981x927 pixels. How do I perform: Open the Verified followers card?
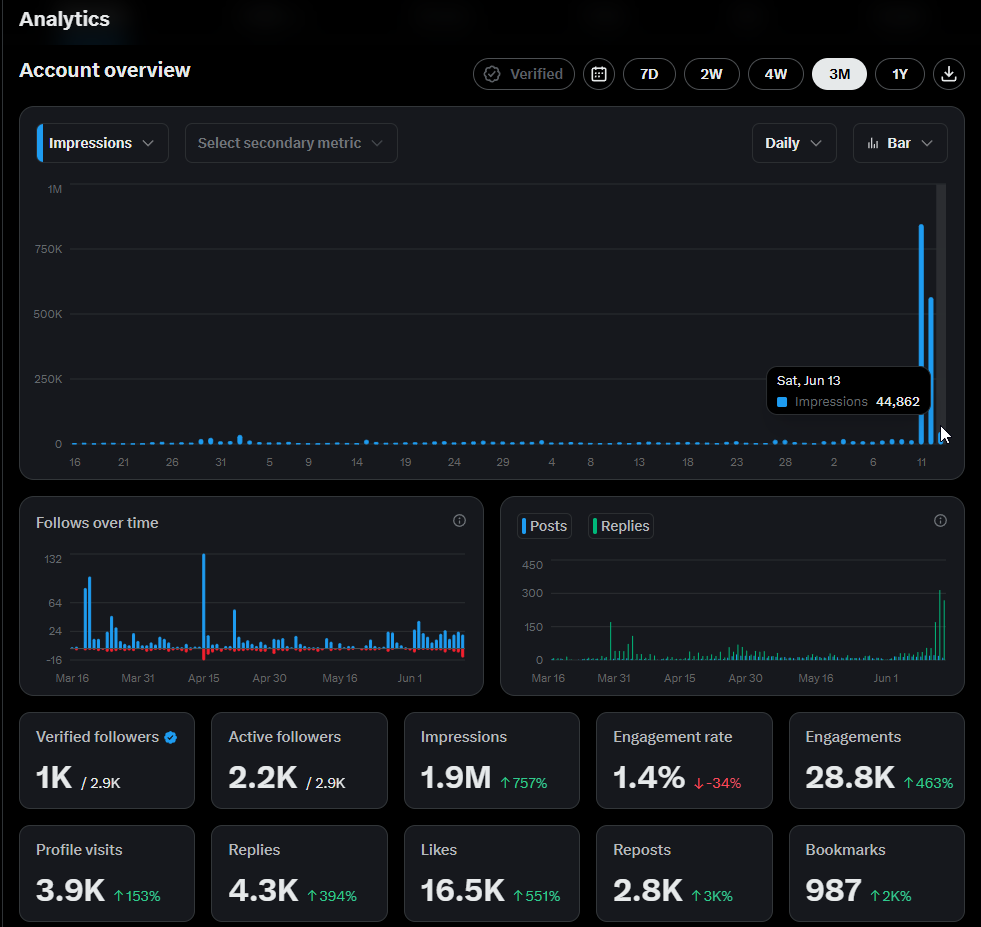pyautogui.click(x=107, y=761)
